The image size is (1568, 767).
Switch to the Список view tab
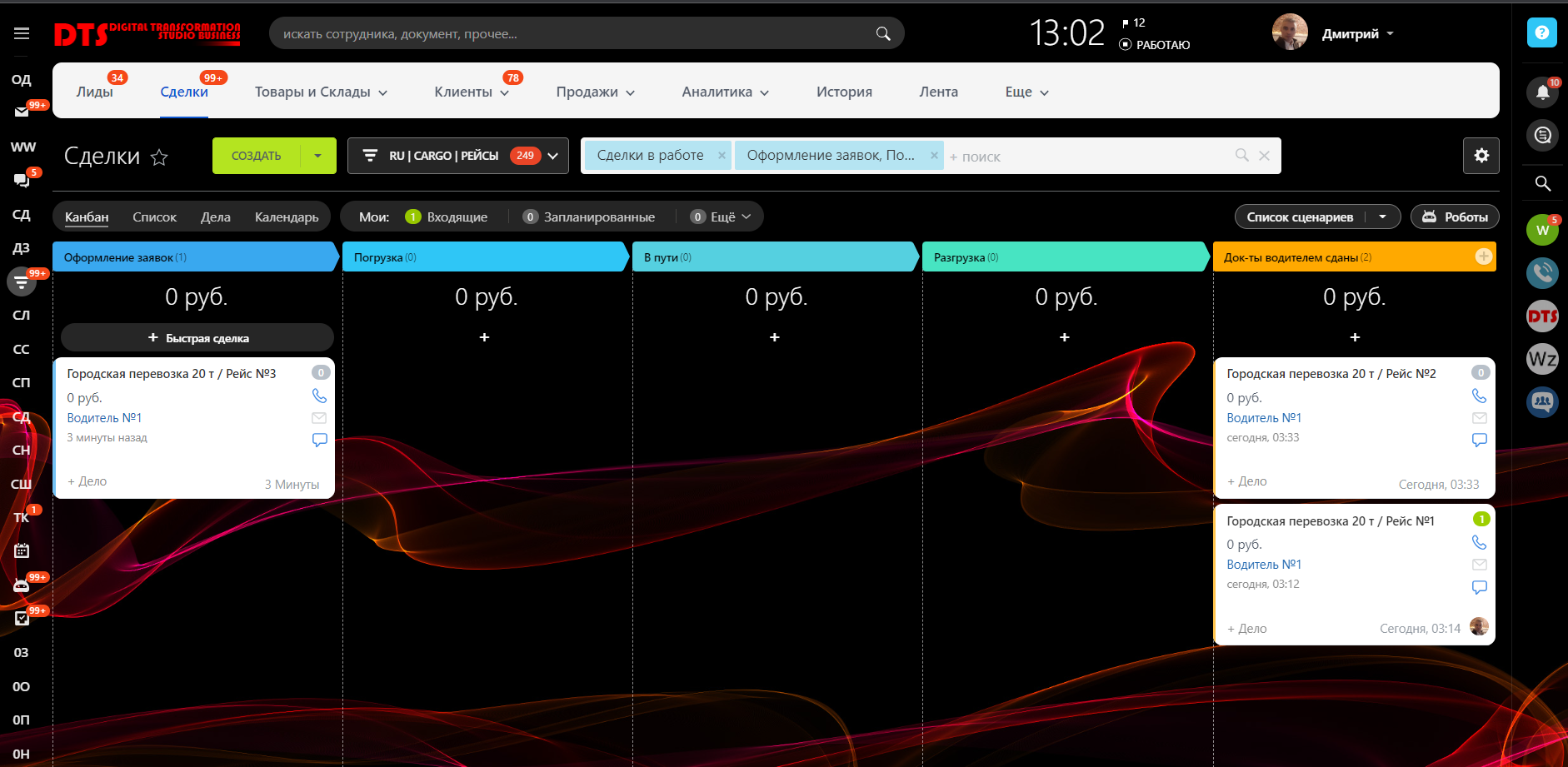[x=154, y=217]
